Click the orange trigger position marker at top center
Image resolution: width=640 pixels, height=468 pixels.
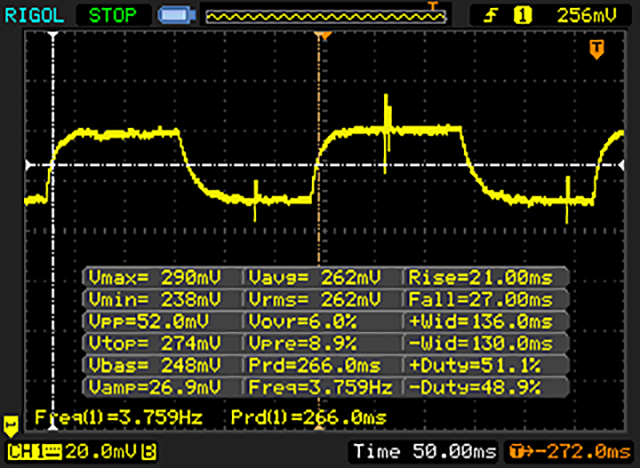[324, 36]
